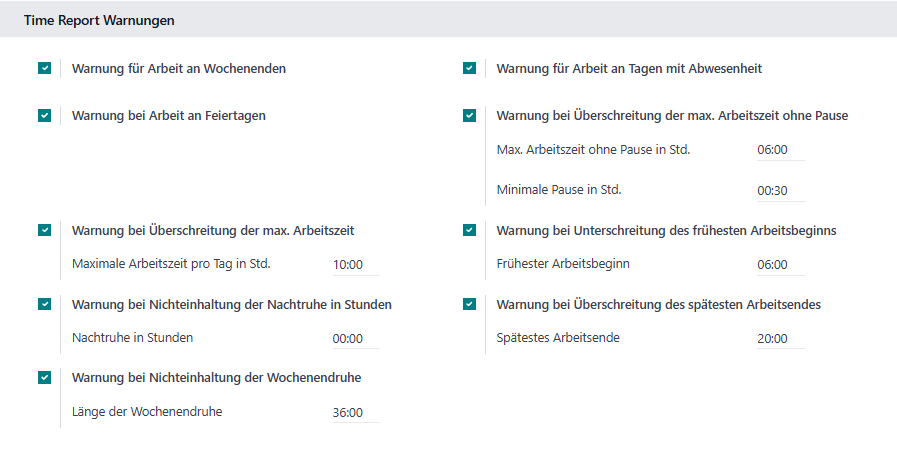897x450 pixels.
Task: Click the Warnung bei Nichteinhaltung der Wochenendruhe label
Action: tap(216, 377)
